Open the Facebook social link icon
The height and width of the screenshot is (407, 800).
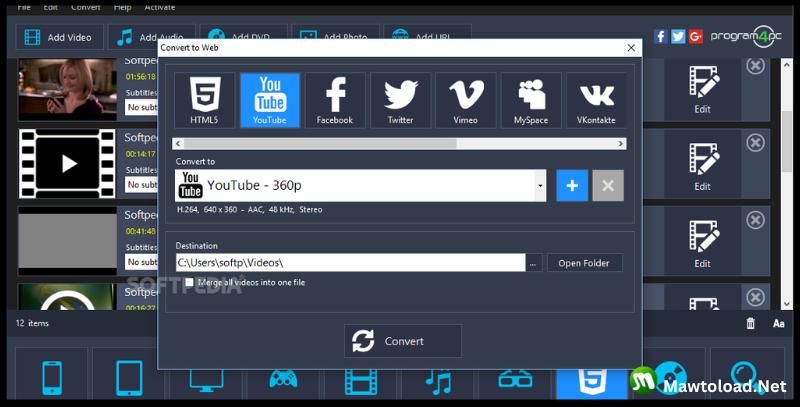click(x=661, y=36)
